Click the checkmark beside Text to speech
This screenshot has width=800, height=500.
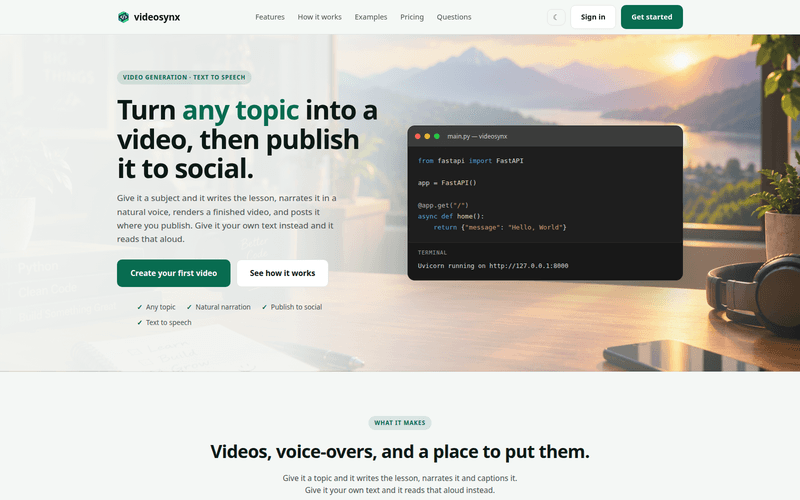pos(139,322)
